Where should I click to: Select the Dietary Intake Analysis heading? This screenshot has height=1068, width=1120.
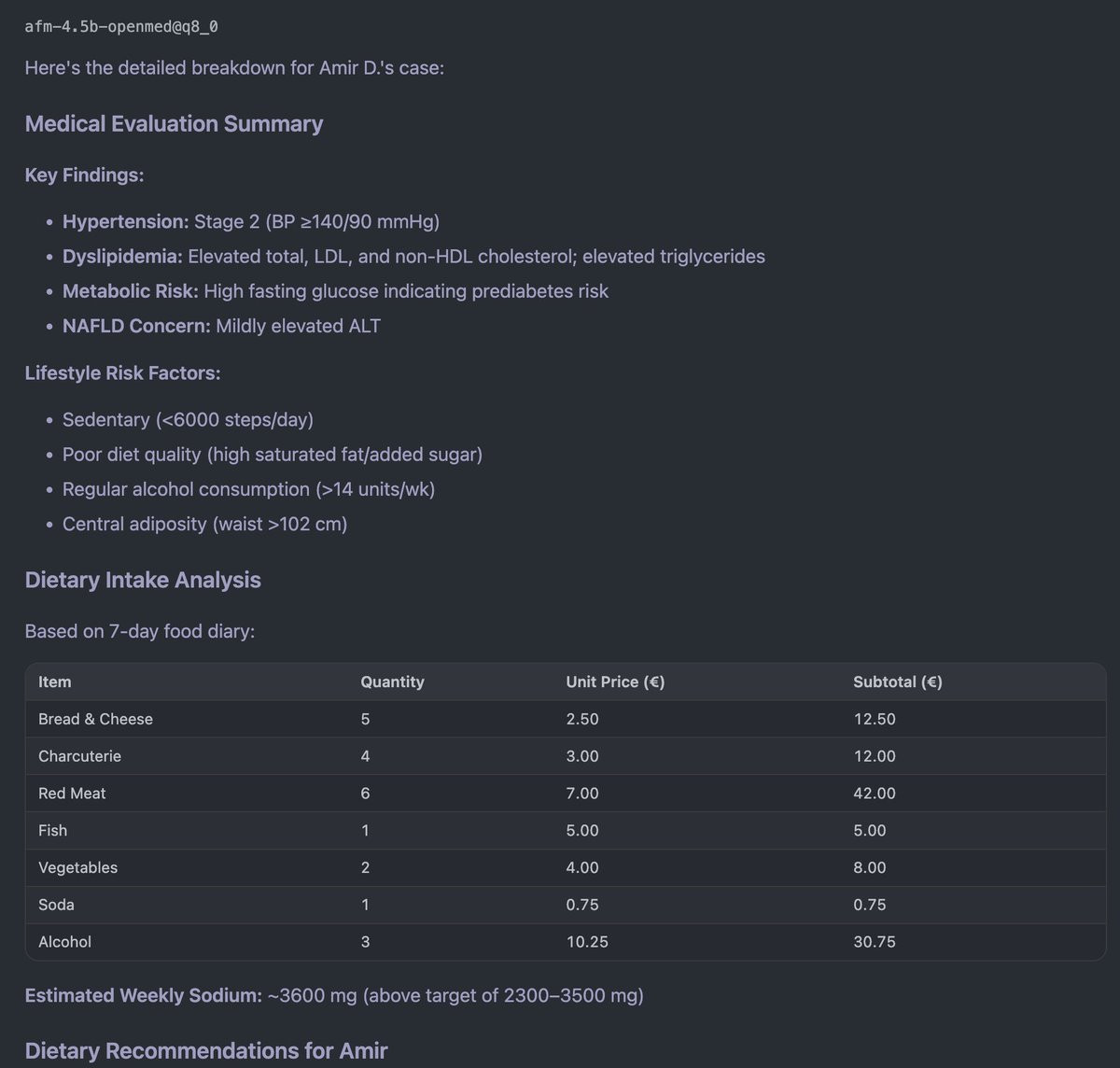click(x=143, y=580)
